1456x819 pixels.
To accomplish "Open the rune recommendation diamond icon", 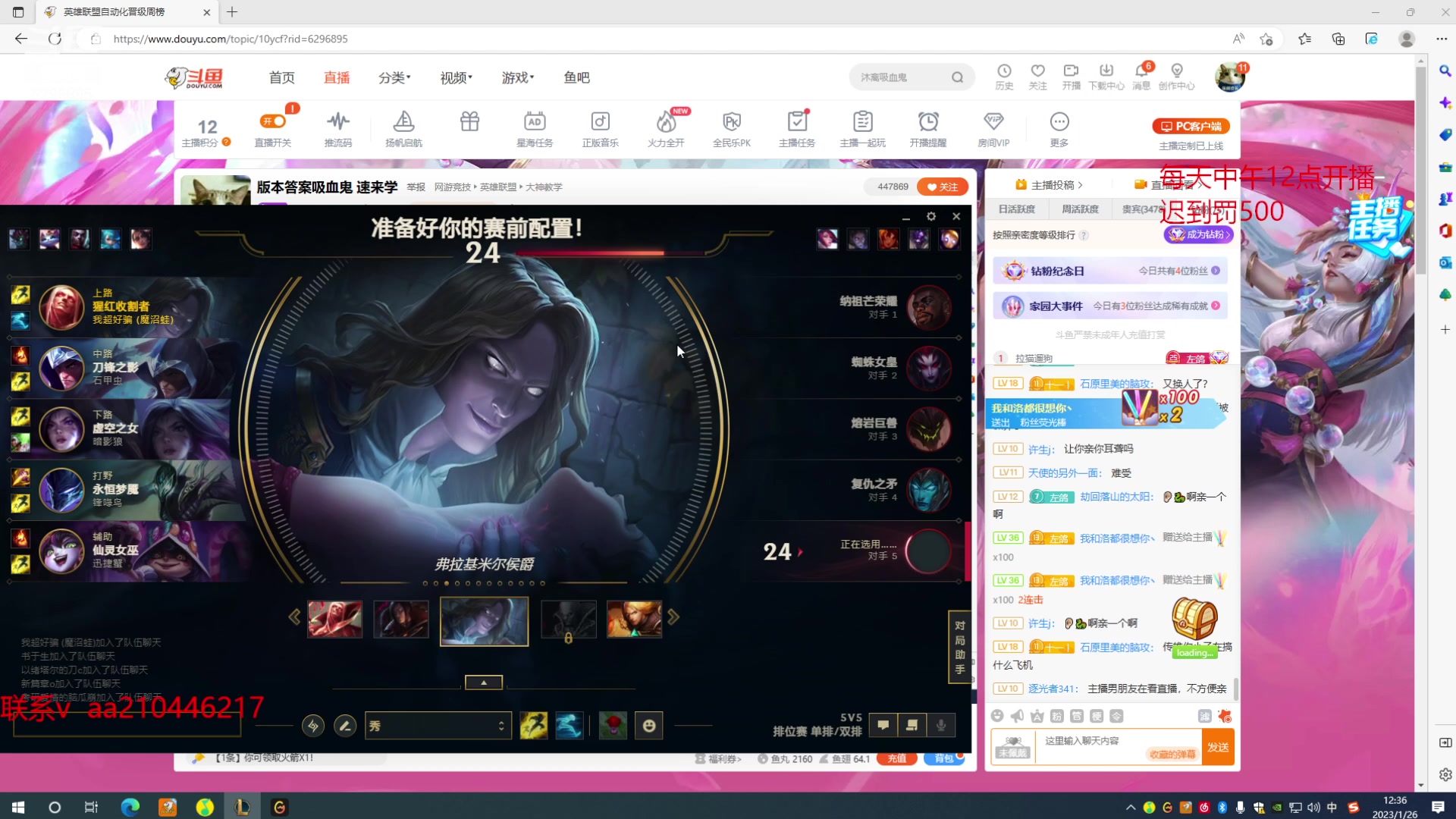I will pos(312,726).
